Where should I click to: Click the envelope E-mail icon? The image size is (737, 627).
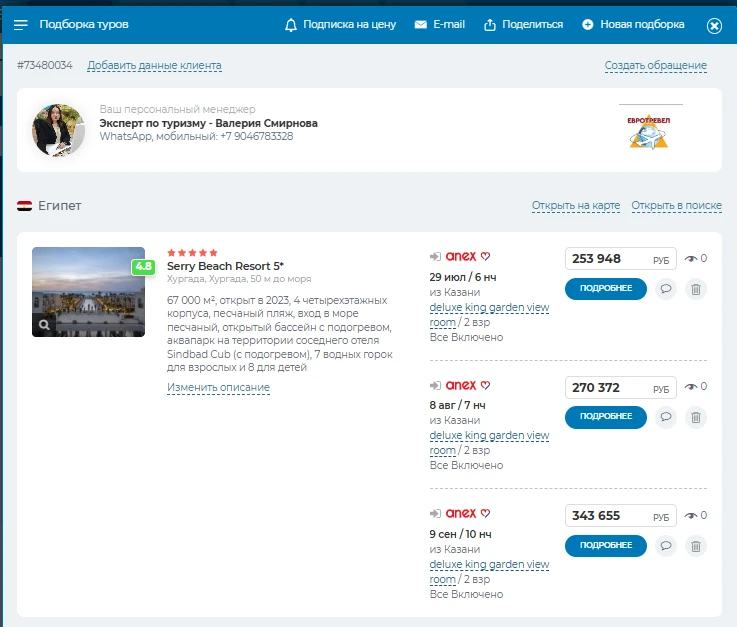click(x=421, y=24)
